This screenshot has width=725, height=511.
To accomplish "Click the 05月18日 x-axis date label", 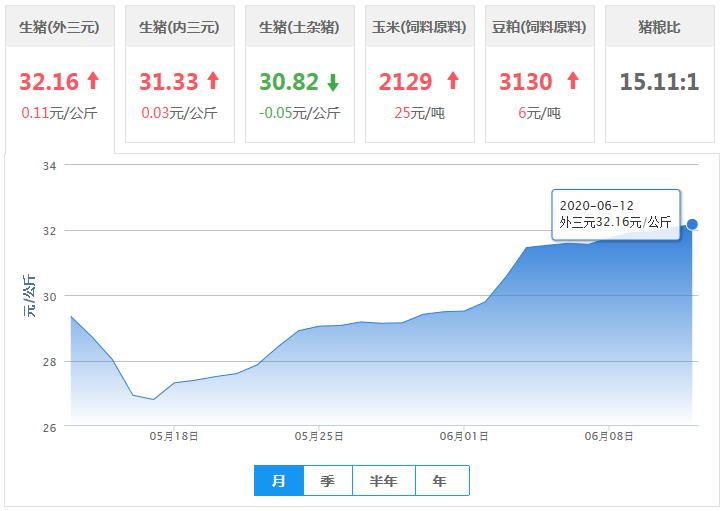I will (x=174, y=436).
